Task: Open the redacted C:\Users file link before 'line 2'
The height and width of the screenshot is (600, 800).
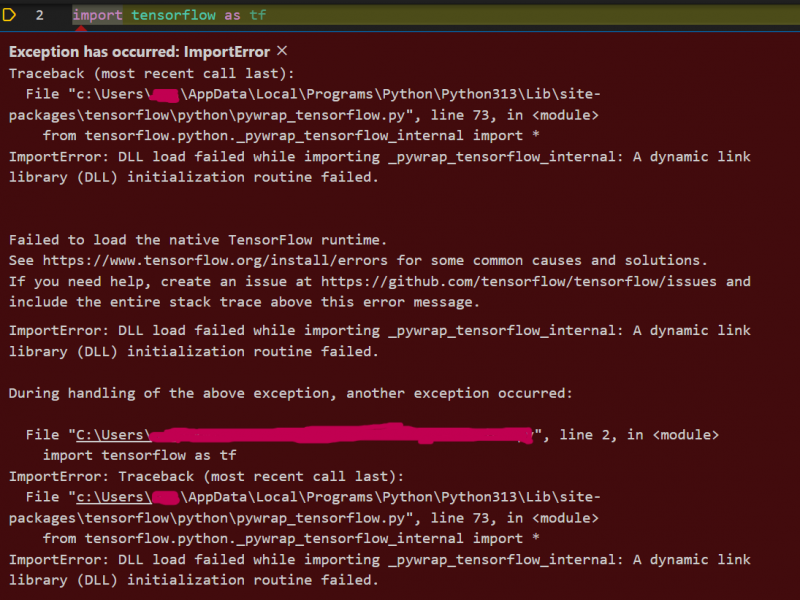Action: (305, 435)
